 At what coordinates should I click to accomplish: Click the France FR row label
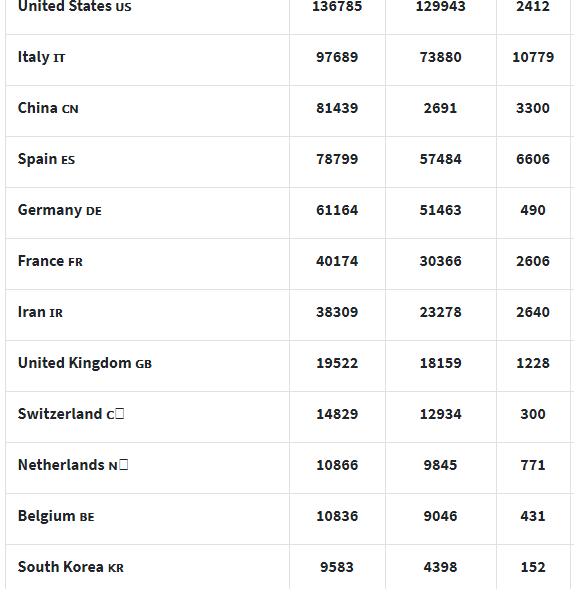coord(50,261)
